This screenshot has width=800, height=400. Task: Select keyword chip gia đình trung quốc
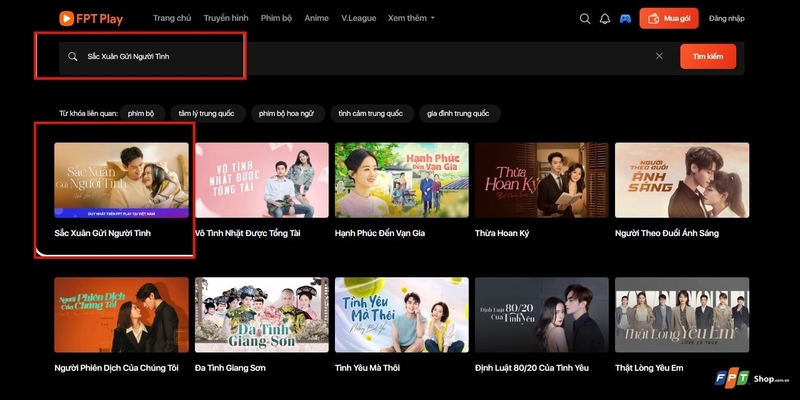coord(459,113)
